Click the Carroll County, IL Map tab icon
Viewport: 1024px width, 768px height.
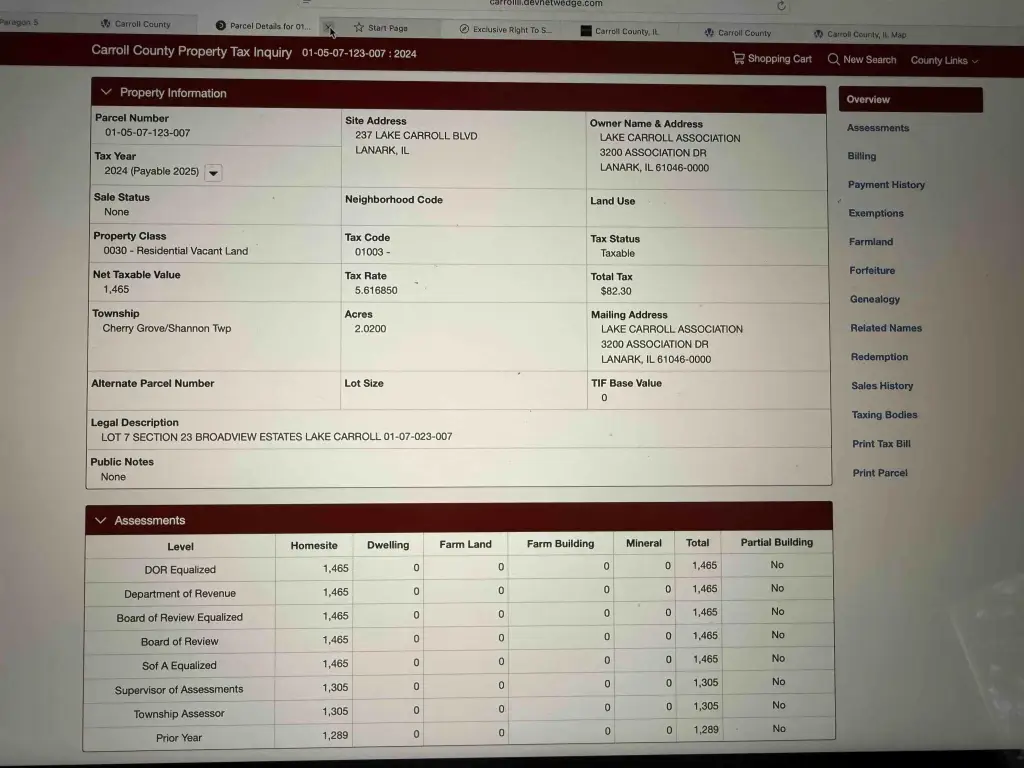point(818,34)
